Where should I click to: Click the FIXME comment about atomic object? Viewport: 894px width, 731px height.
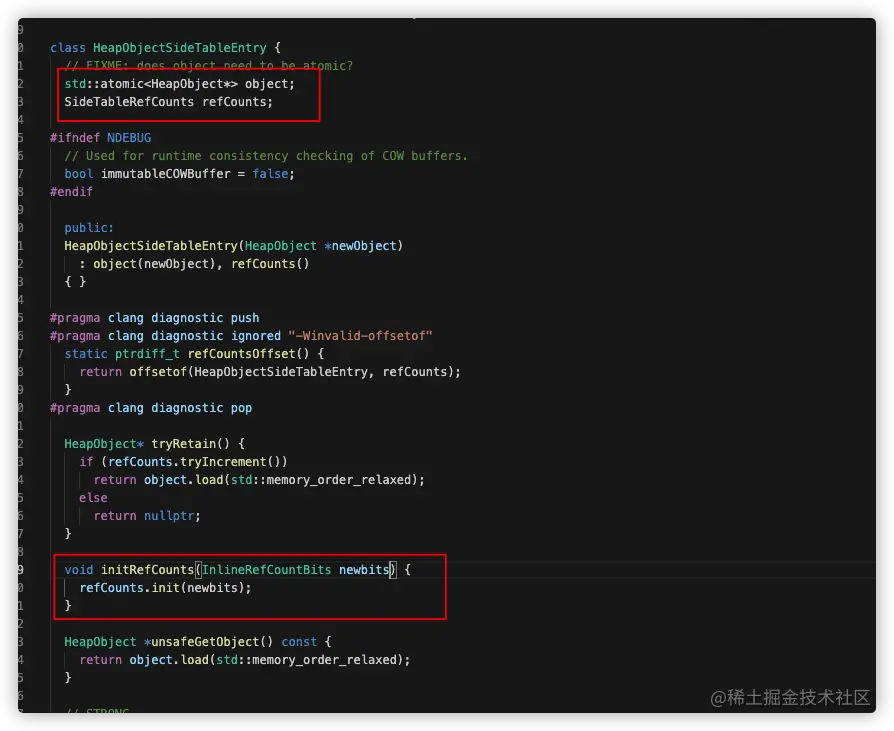(x=209, y=66)
